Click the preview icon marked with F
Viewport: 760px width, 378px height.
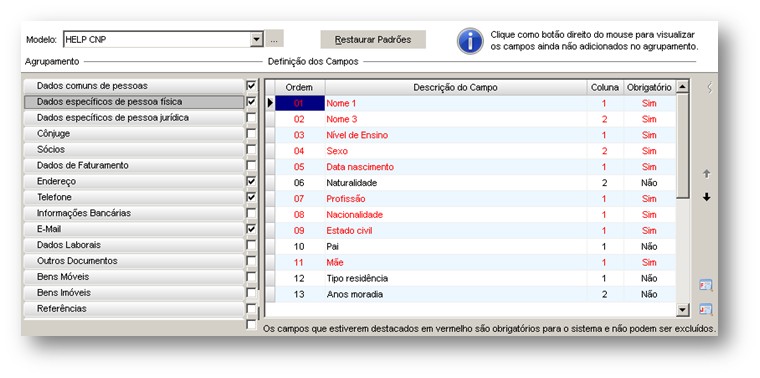point(706,285)
